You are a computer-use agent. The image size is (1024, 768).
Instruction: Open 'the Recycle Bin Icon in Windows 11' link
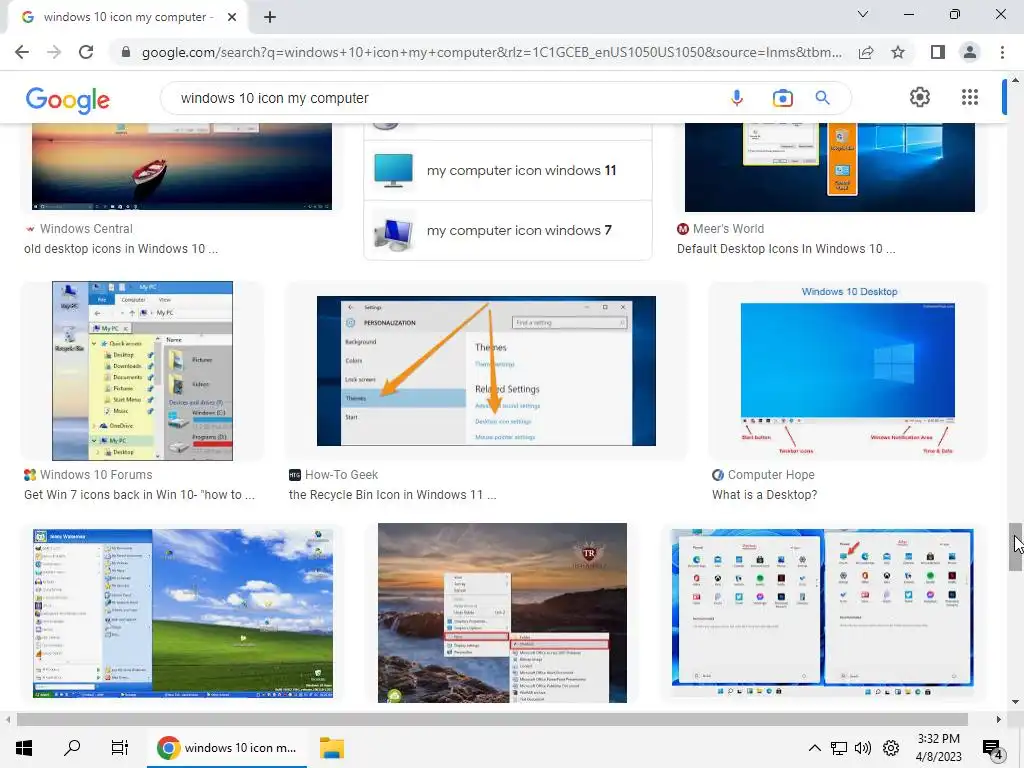point(392,494)
